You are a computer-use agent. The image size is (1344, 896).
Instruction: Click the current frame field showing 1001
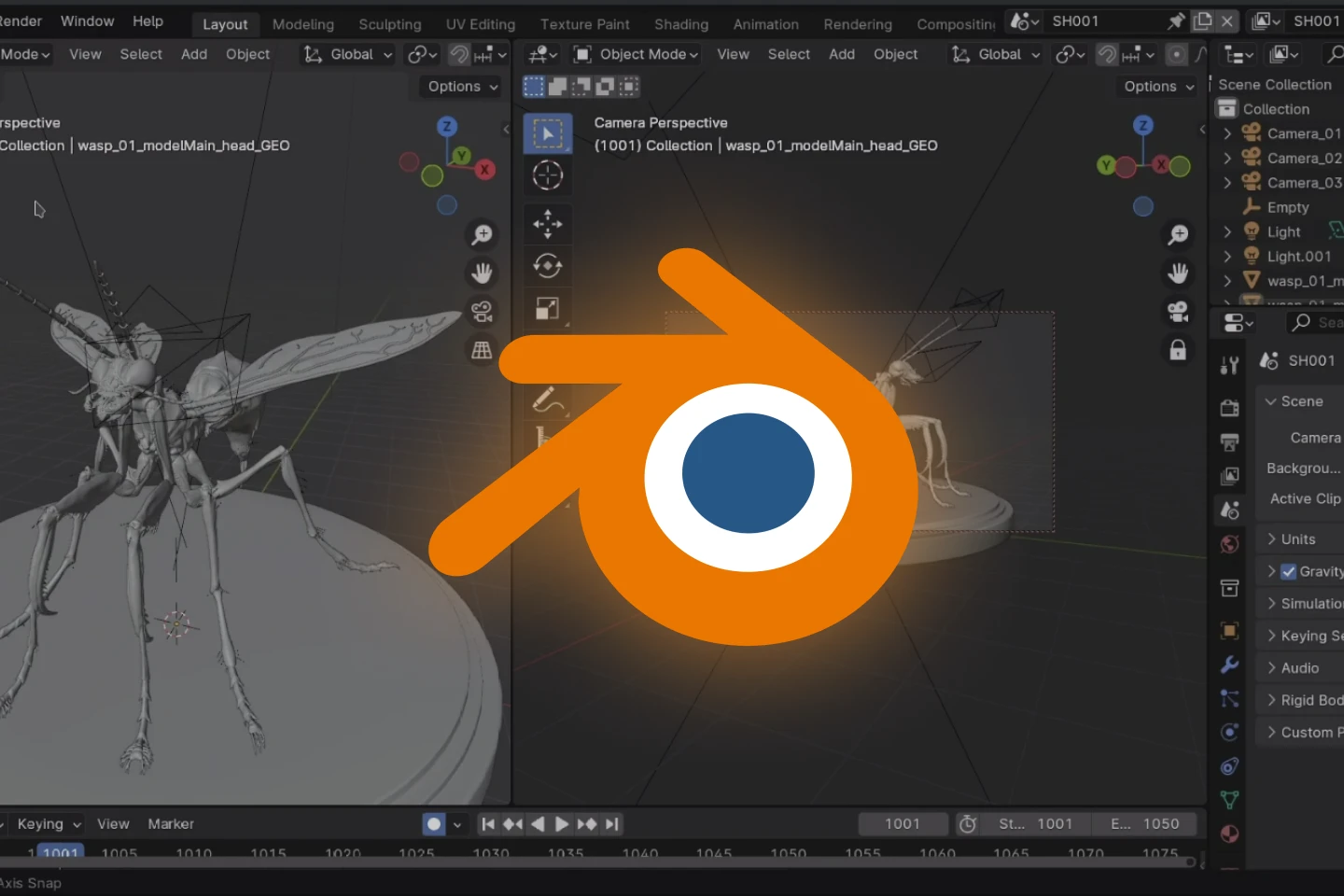tap(903, 824)
